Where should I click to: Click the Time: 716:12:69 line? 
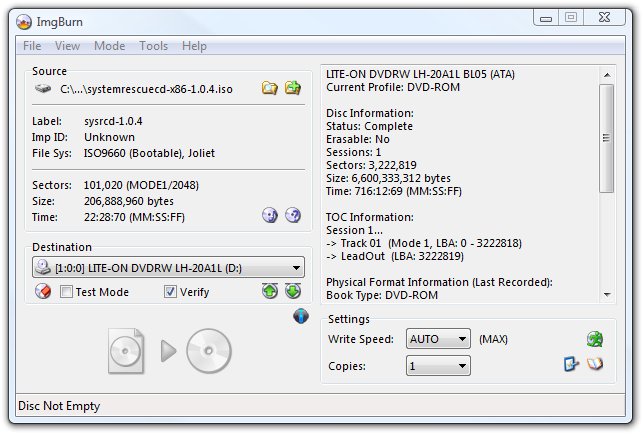(x=394, y=192)
